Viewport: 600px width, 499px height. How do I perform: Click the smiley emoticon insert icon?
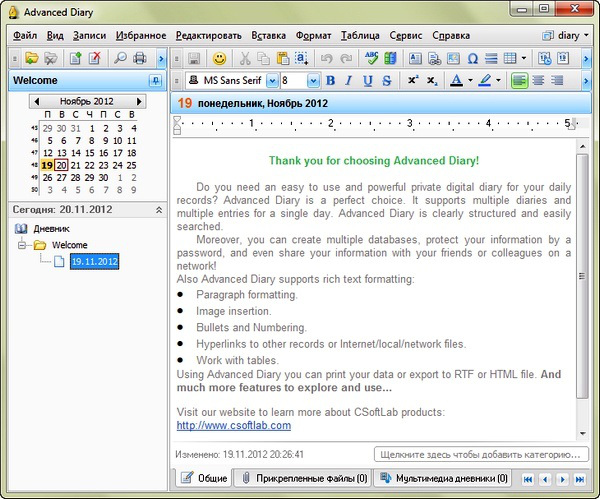(219, 58)
